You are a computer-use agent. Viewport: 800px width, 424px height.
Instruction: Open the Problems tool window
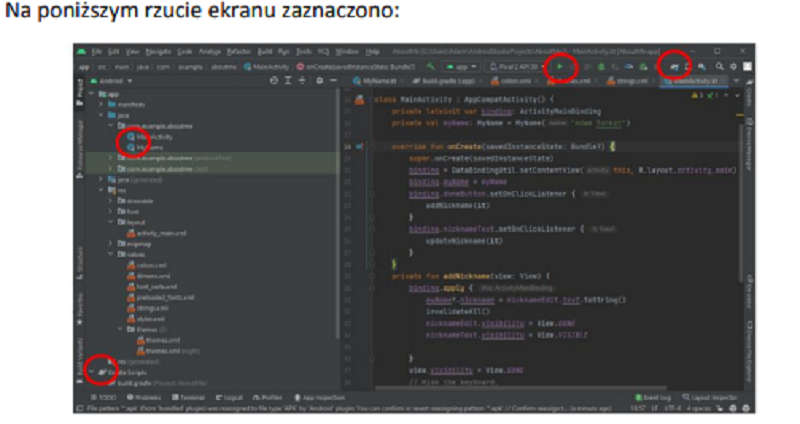click(144, 397)
